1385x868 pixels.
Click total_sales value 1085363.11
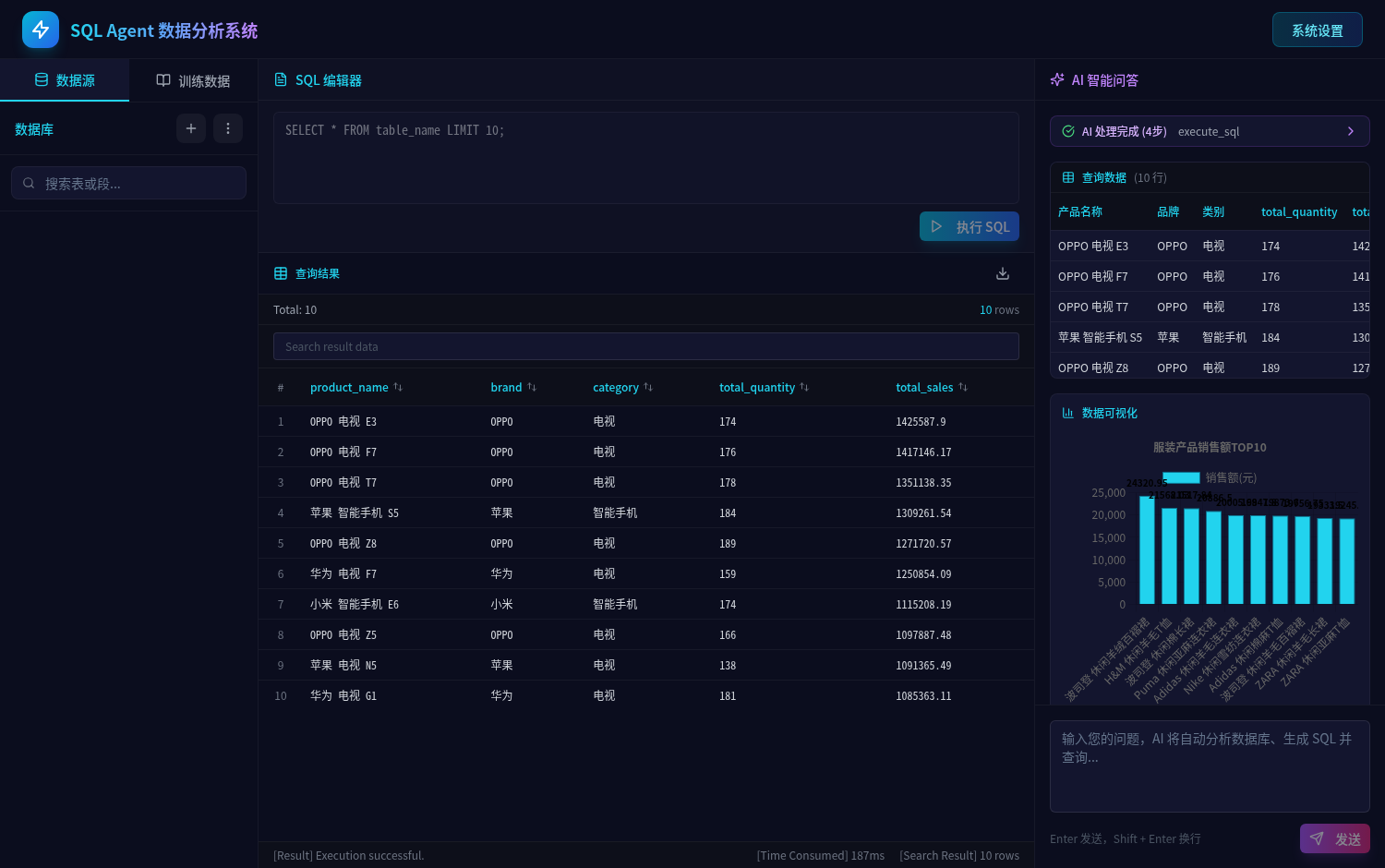pos(923,695)
